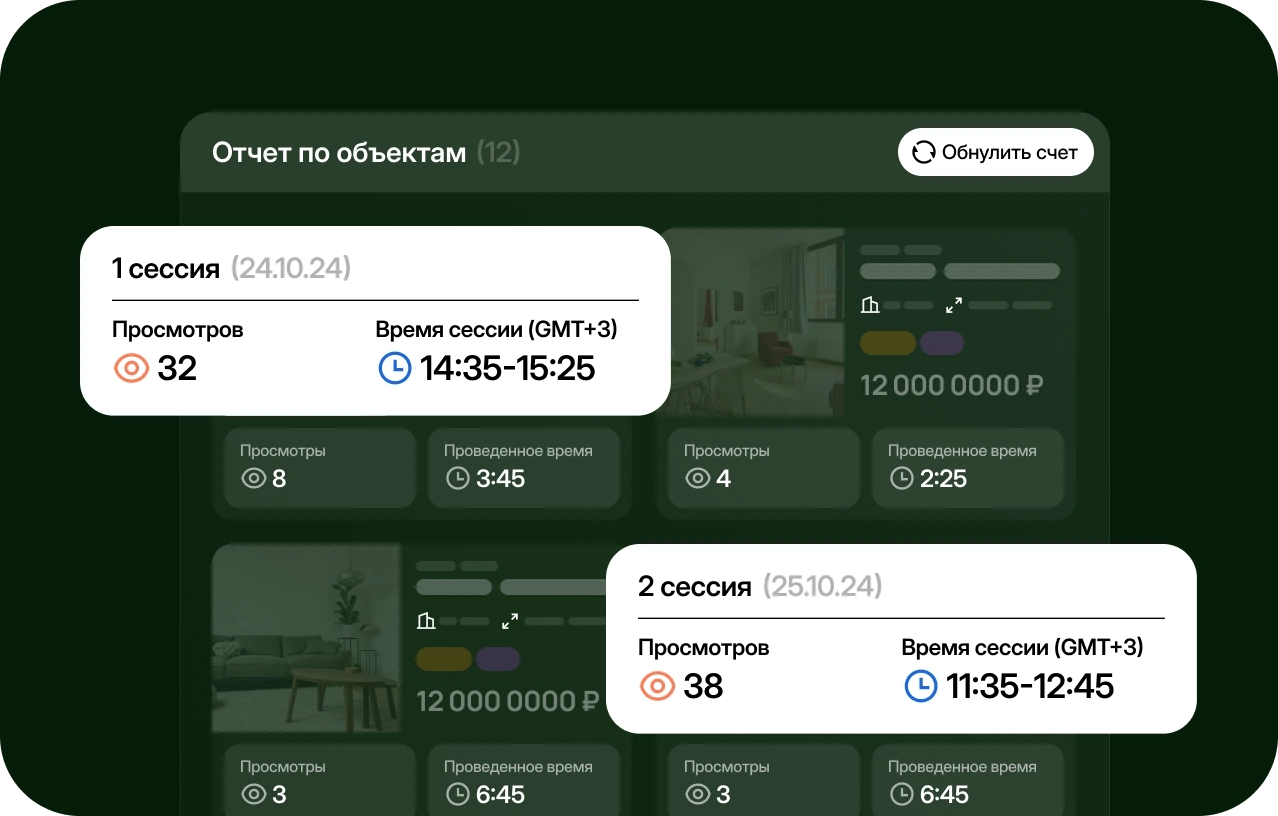1278x816 pixels.
Task: Click clock icon beside Проведенное время 2:25
Action: pos(900,479)
